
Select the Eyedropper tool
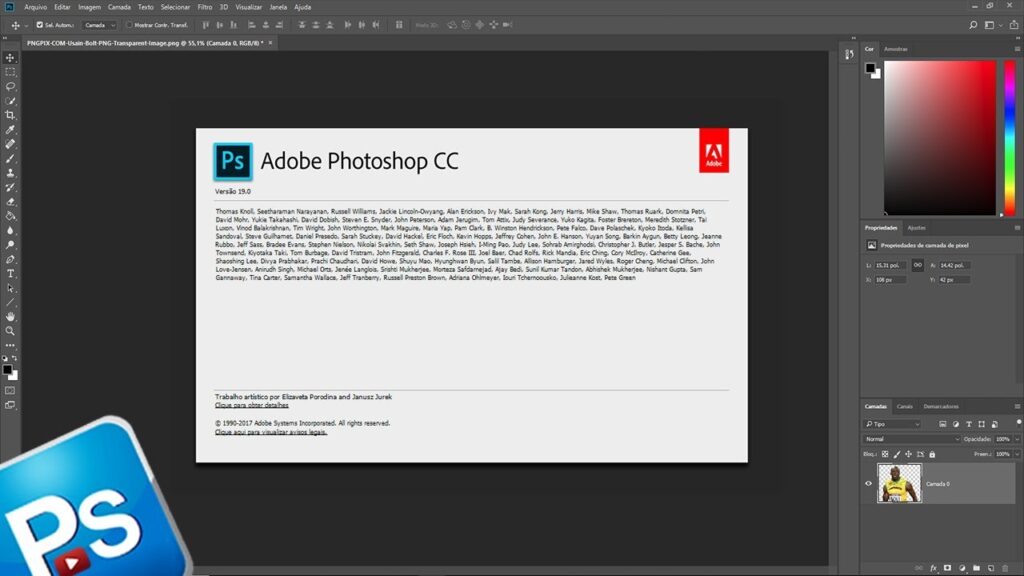coord(10,129)
